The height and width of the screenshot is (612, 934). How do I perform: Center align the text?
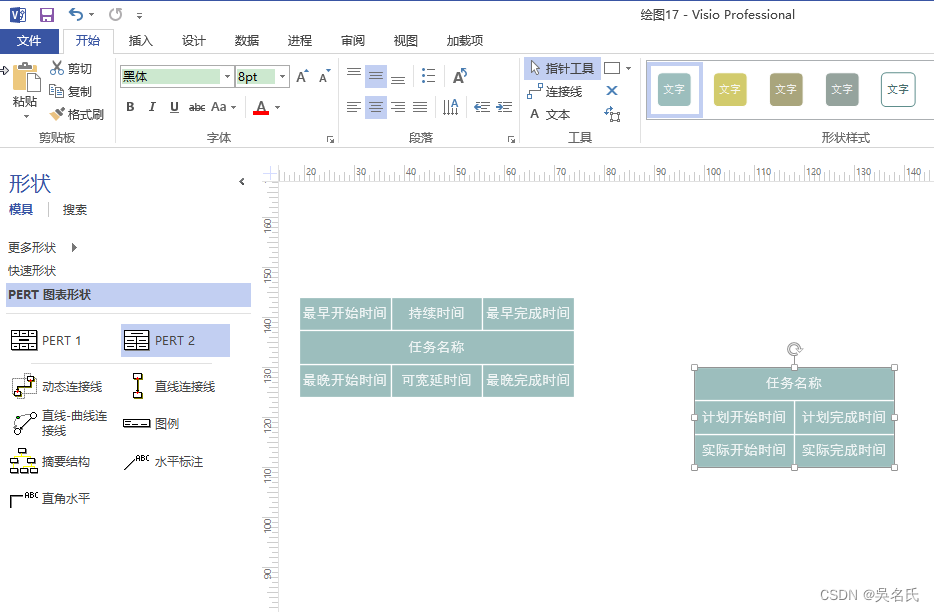(x=376, y=107)
